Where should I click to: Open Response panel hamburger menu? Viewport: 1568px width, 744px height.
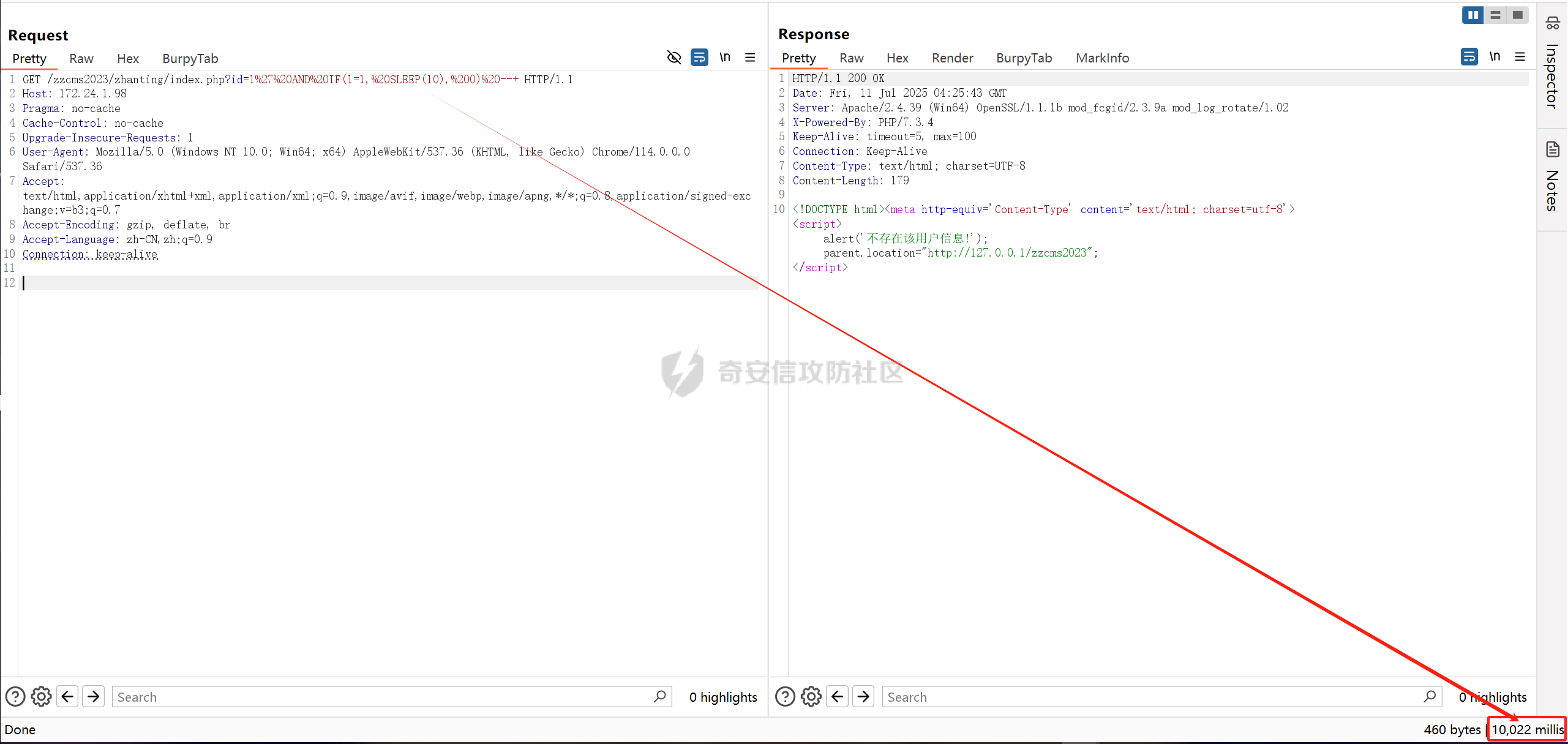pyautogui.click(x=1520, y=57)
